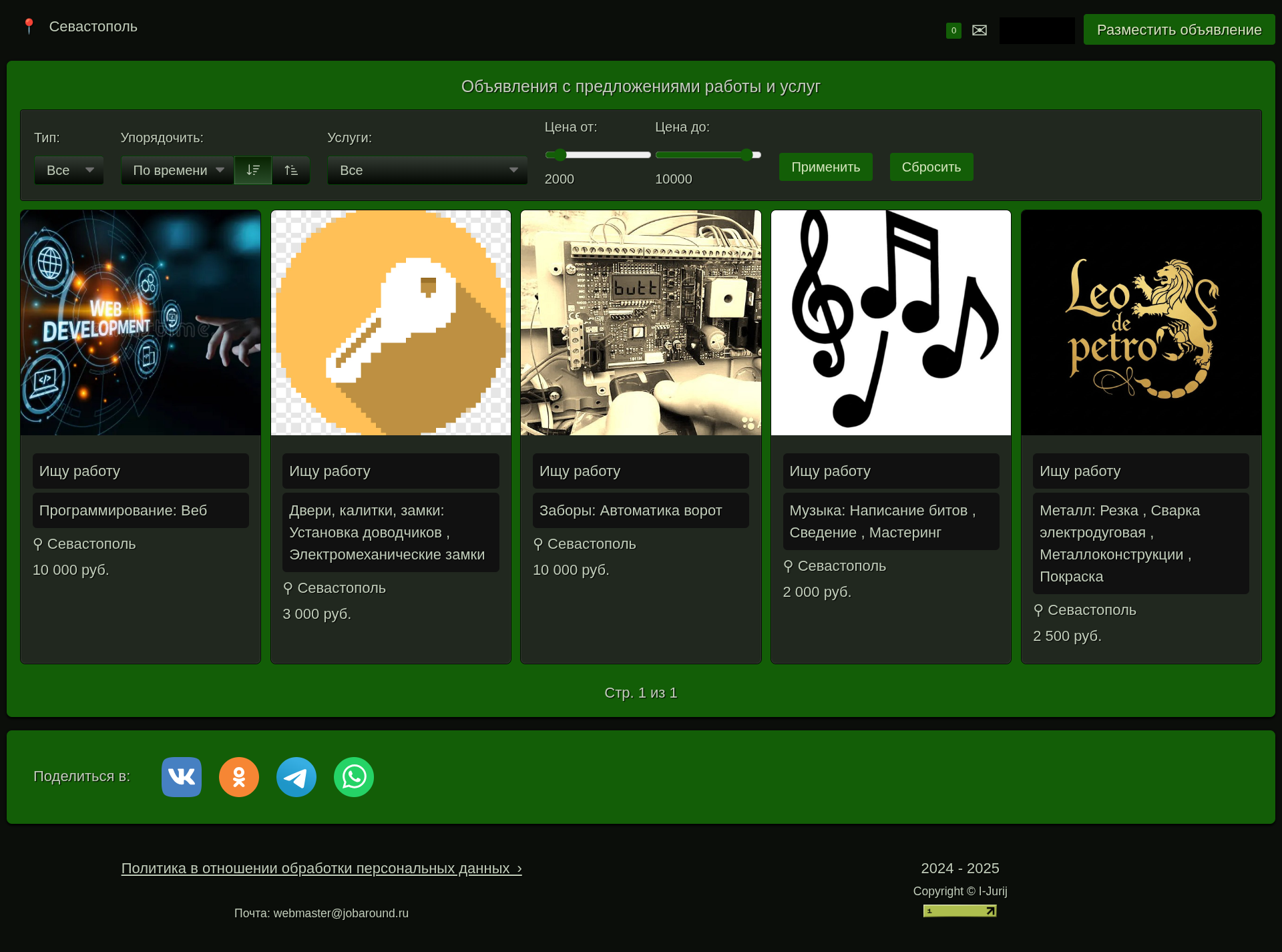This screenshot has height=952, width=1282.
Task: Share via Odnoklassniki icon
Action: coord(239,776)
